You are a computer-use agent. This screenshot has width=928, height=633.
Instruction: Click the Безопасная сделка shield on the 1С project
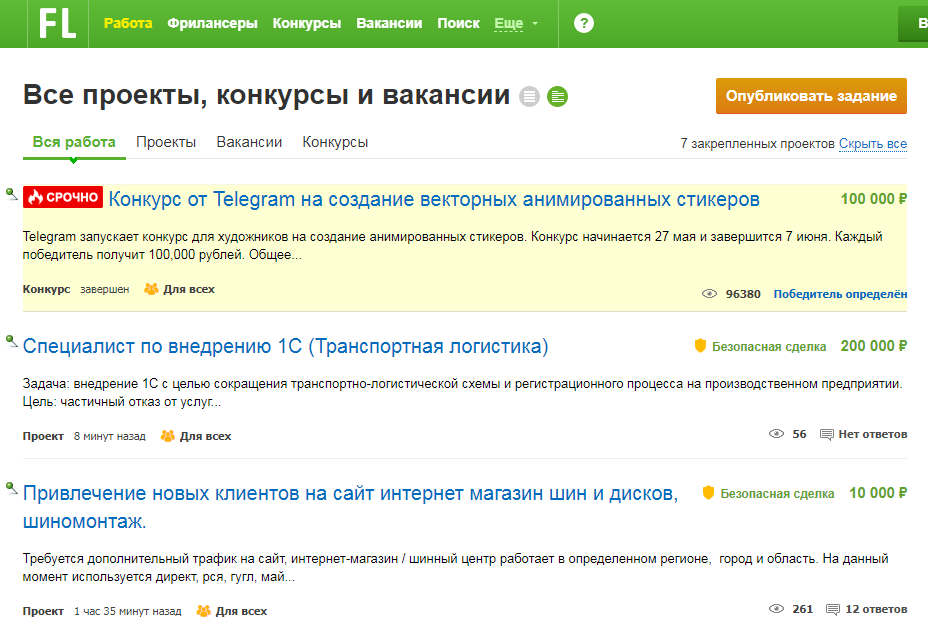[700, 346]
